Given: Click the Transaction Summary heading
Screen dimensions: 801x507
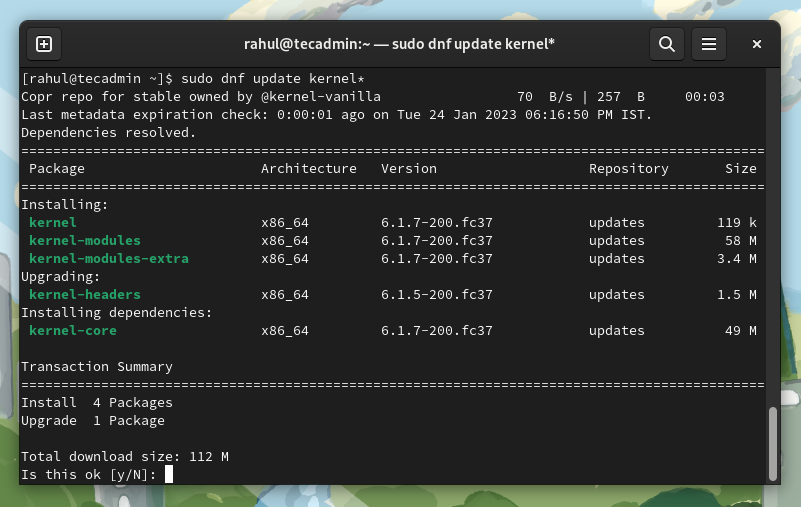Looking at the screenshot, I should [x=96, y=366].
